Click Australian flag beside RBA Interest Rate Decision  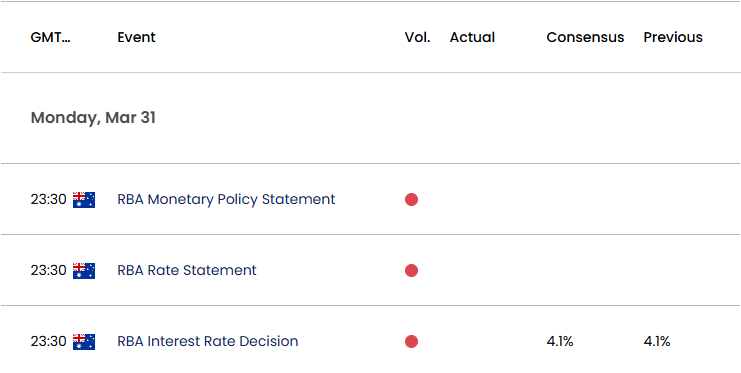(84, 342)
